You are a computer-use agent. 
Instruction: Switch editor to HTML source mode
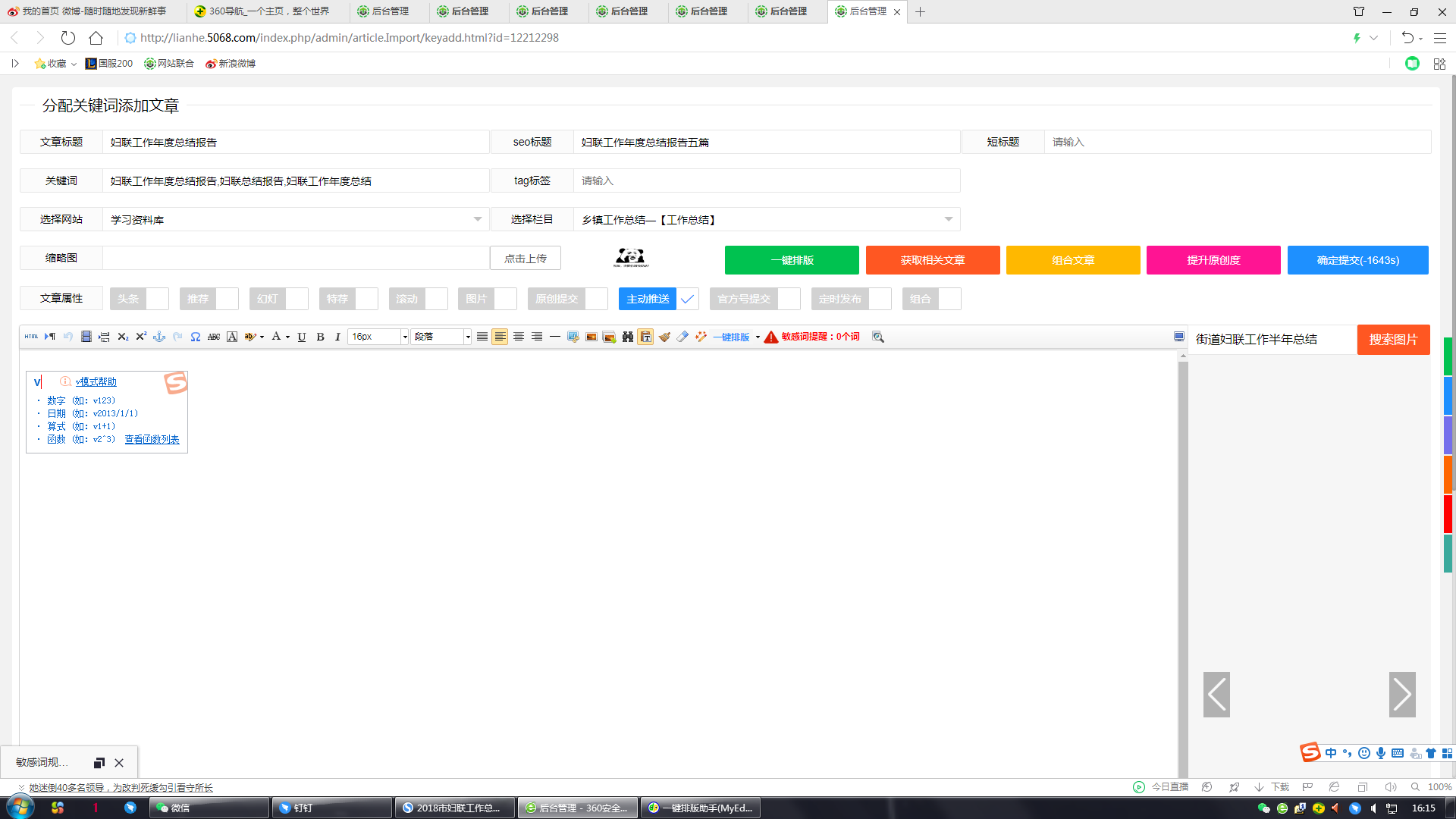pyautogui.click(x=30, y=337)
